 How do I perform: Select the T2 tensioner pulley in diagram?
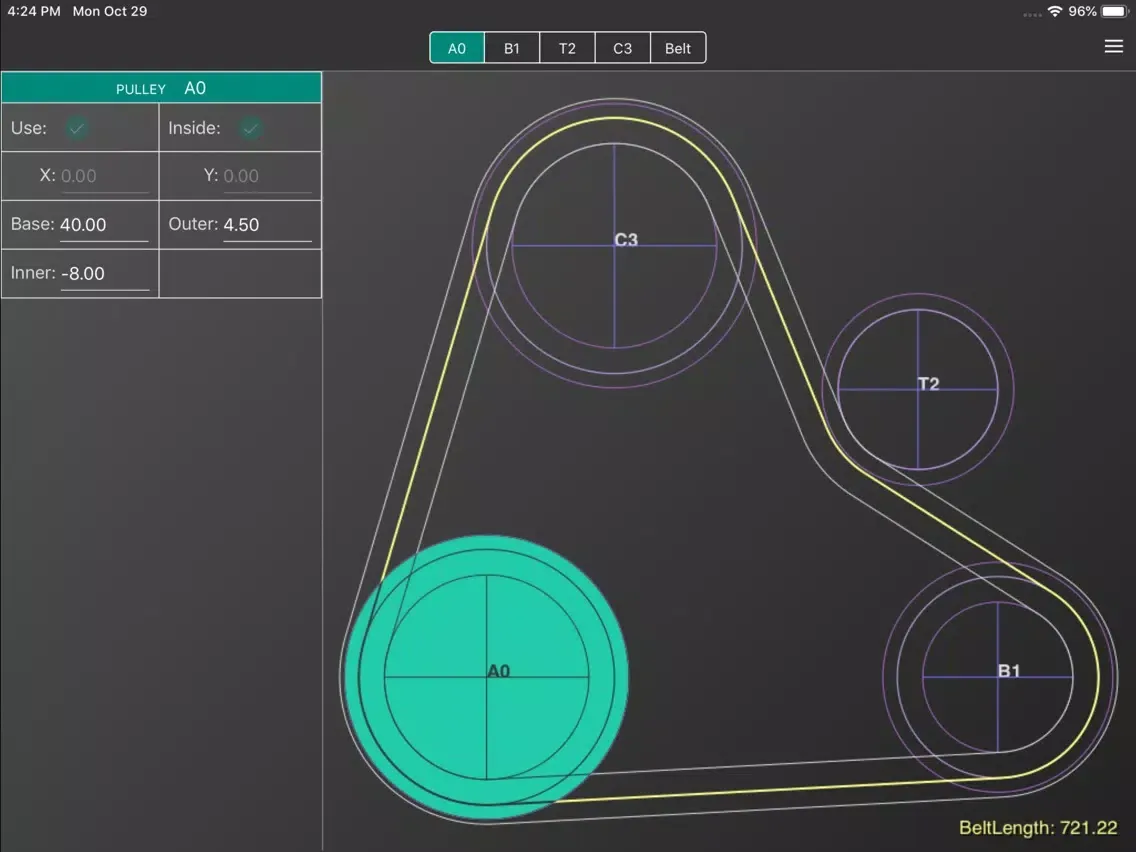pos(918,389)
